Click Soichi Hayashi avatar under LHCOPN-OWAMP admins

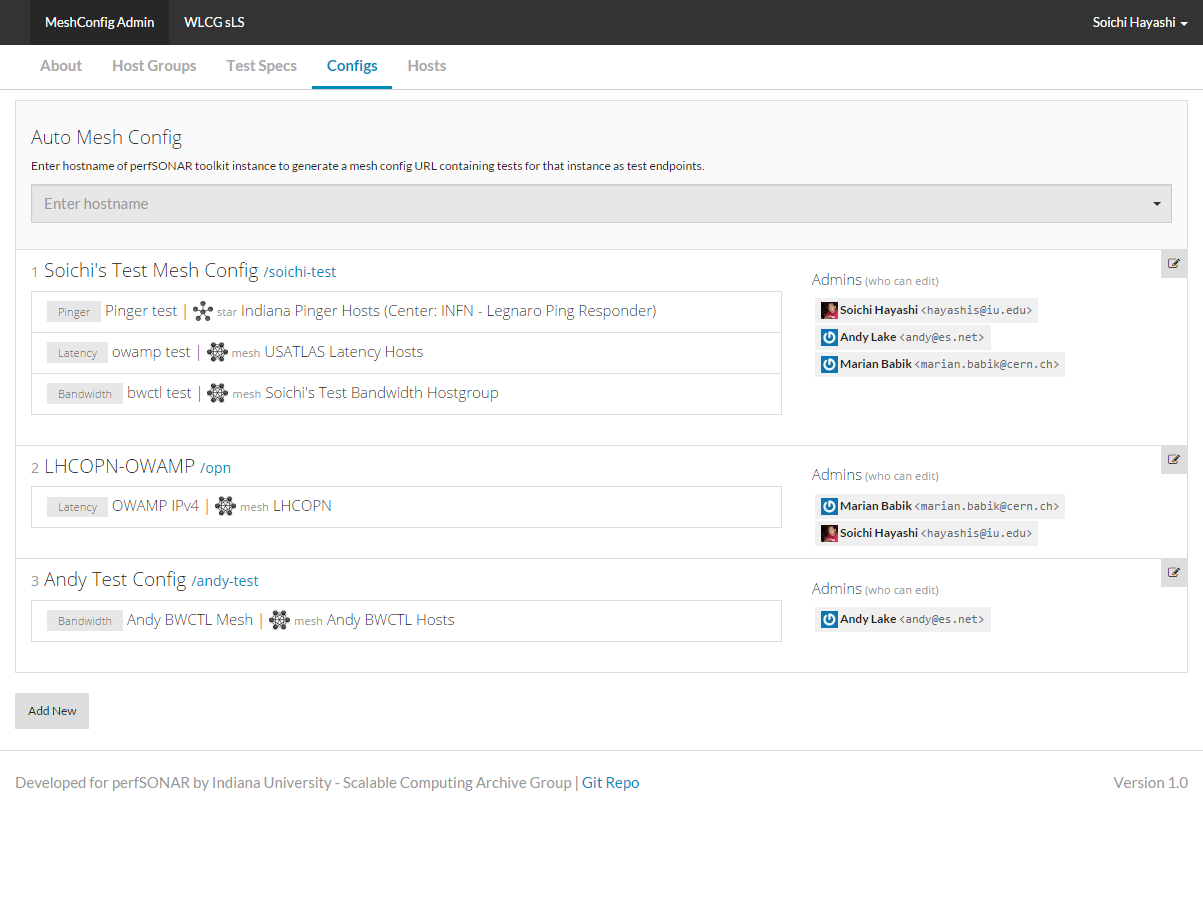coord(829,533)
